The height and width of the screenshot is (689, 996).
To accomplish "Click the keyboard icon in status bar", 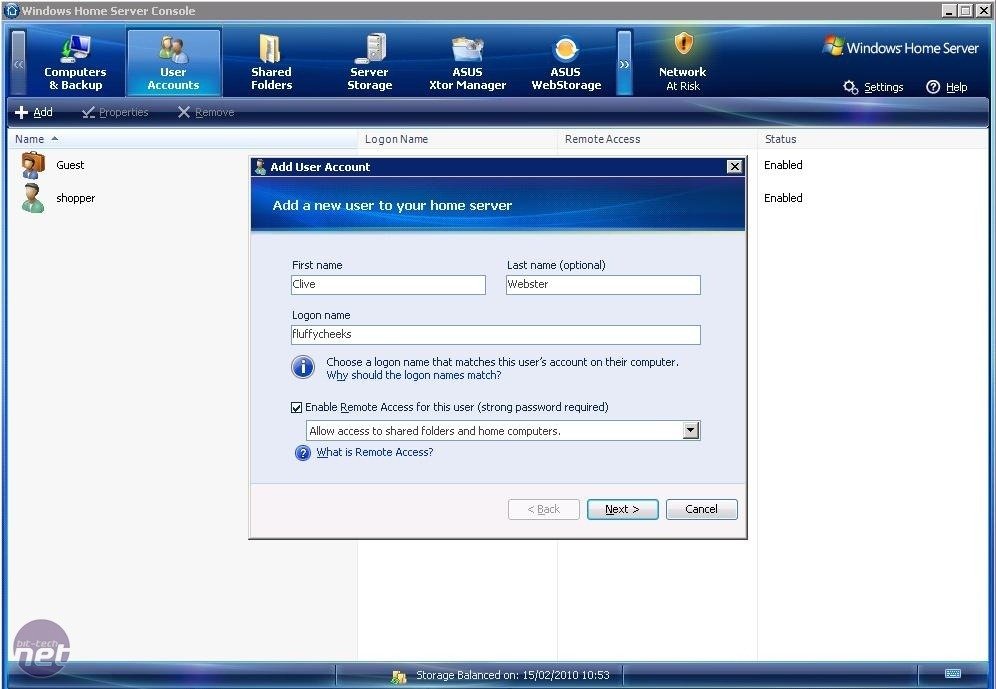I will coord(953,674).
